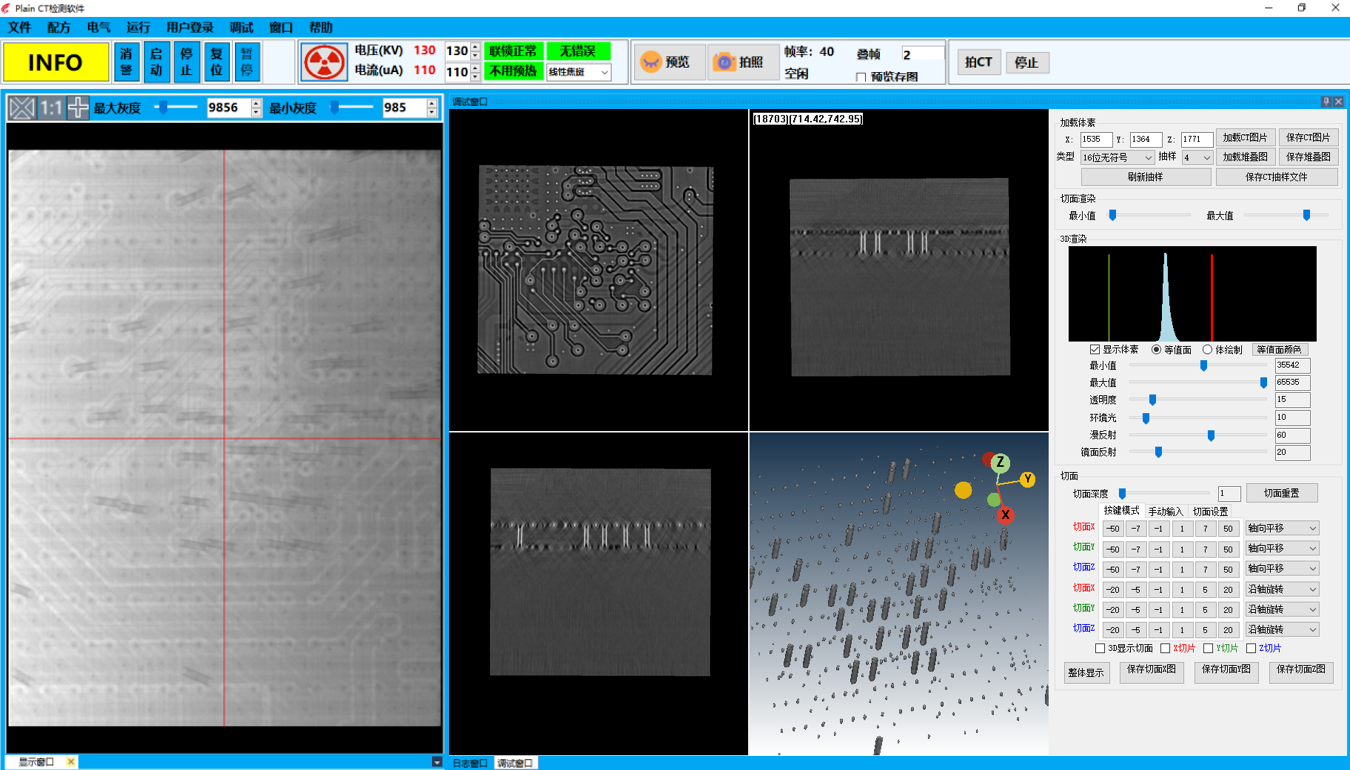Click the 加载CT图片 button
The image size is (1350, 770).
pyautogui.click(x=1244, y=138)
